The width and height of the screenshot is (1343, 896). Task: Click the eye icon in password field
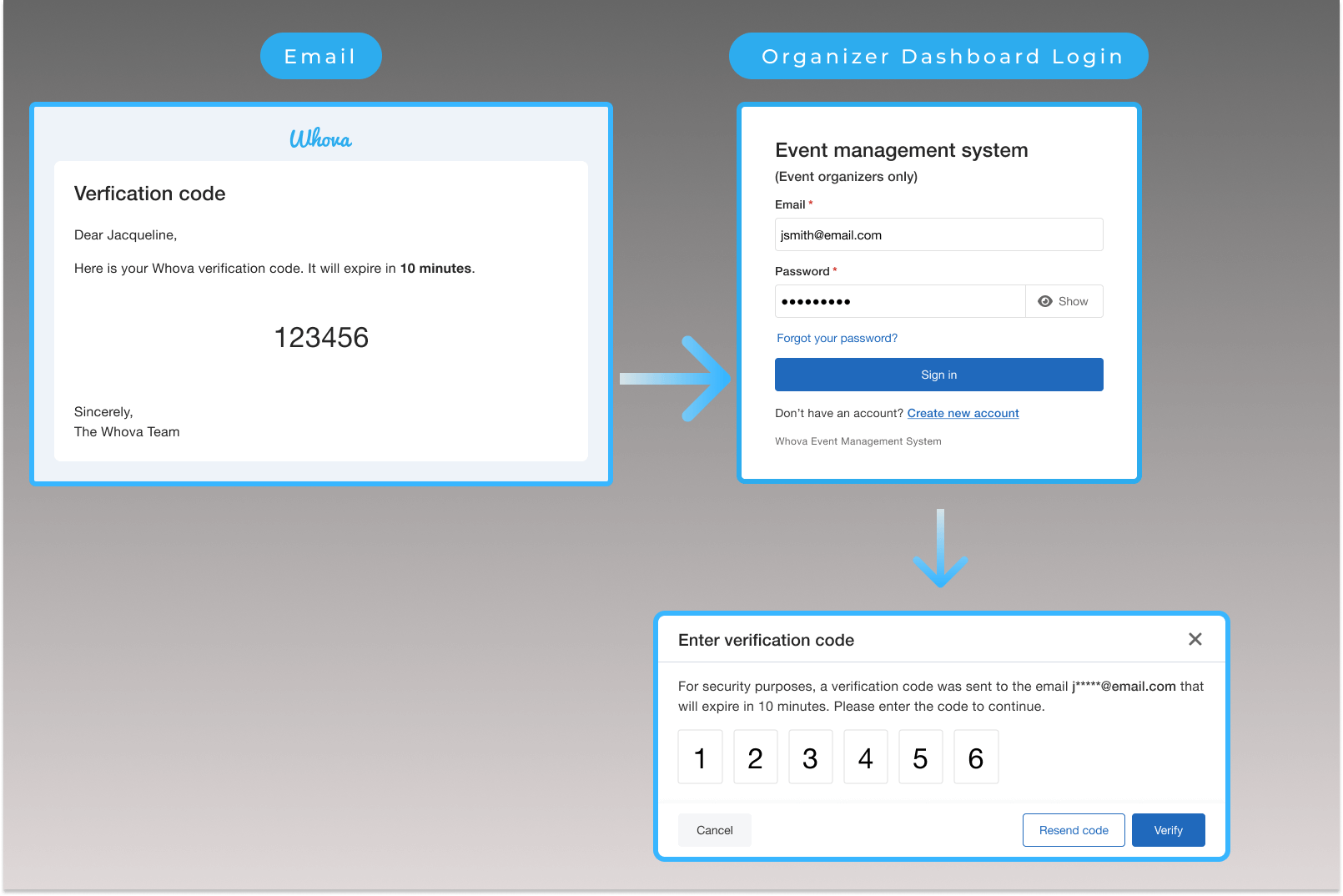[1044, 301]
